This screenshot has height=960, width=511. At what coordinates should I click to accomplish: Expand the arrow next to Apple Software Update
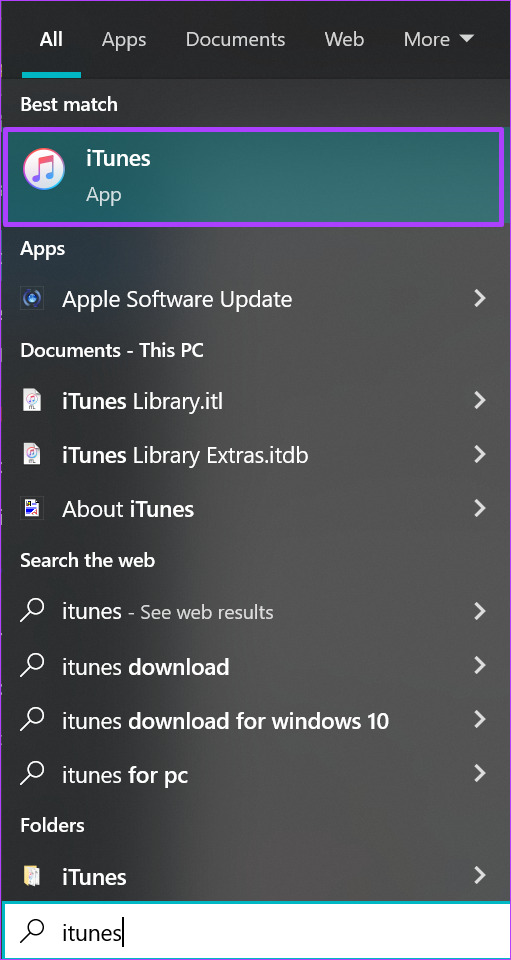[480, 299]
